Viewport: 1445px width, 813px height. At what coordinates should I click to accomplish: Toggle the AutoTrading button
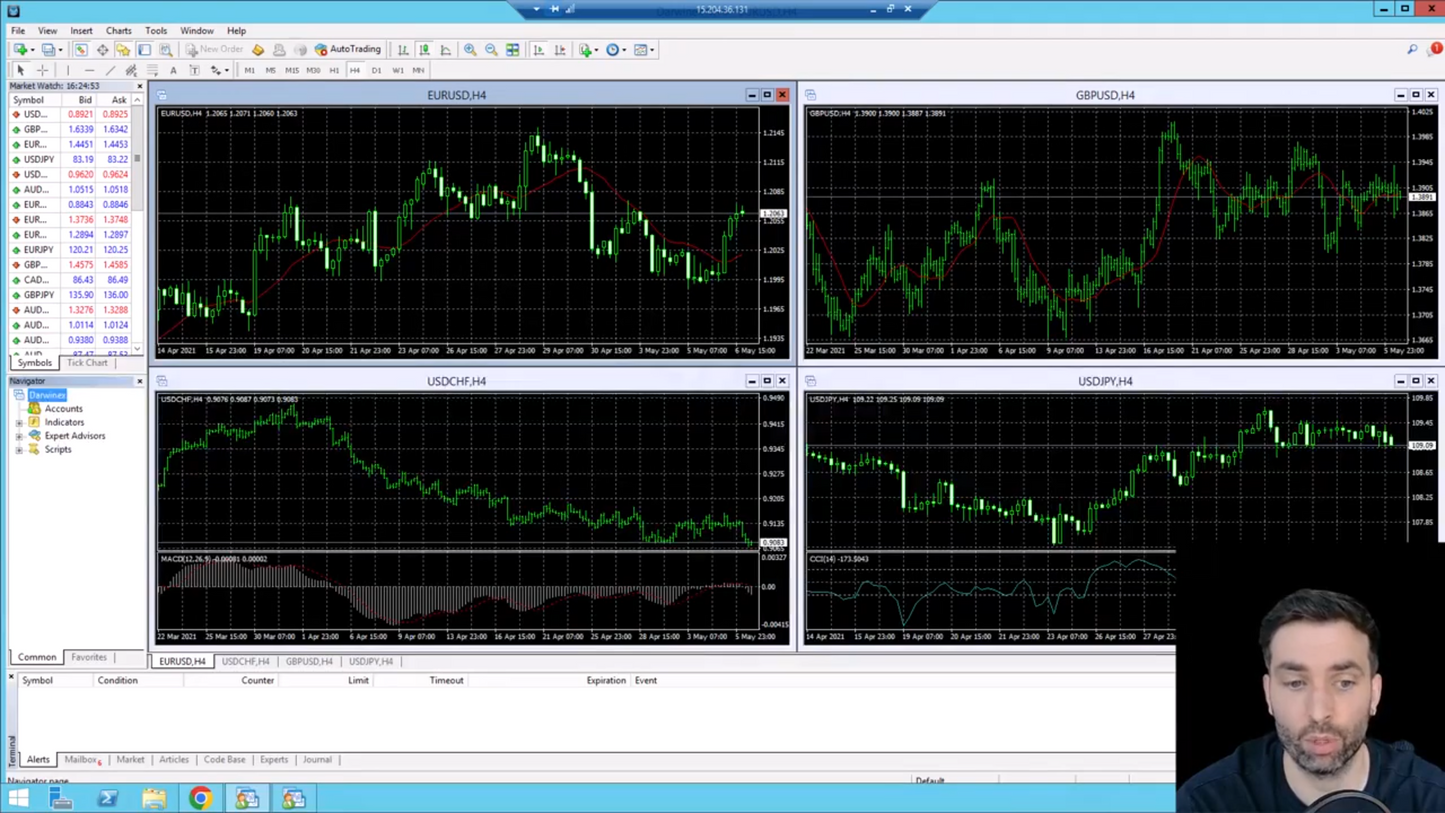click(x=348, y=49)
